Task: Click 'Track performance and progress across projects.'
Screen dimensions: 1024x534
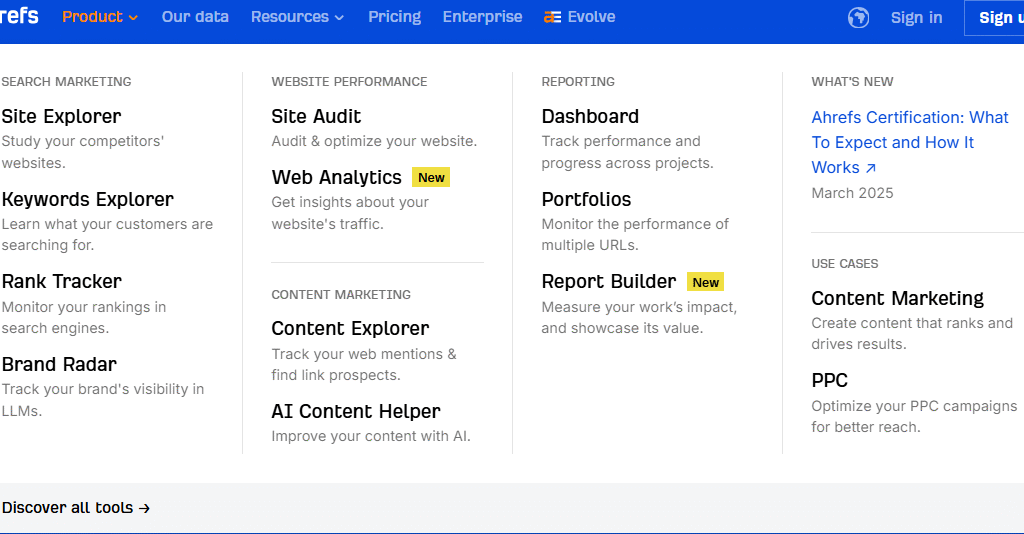Action: (627, 152)
